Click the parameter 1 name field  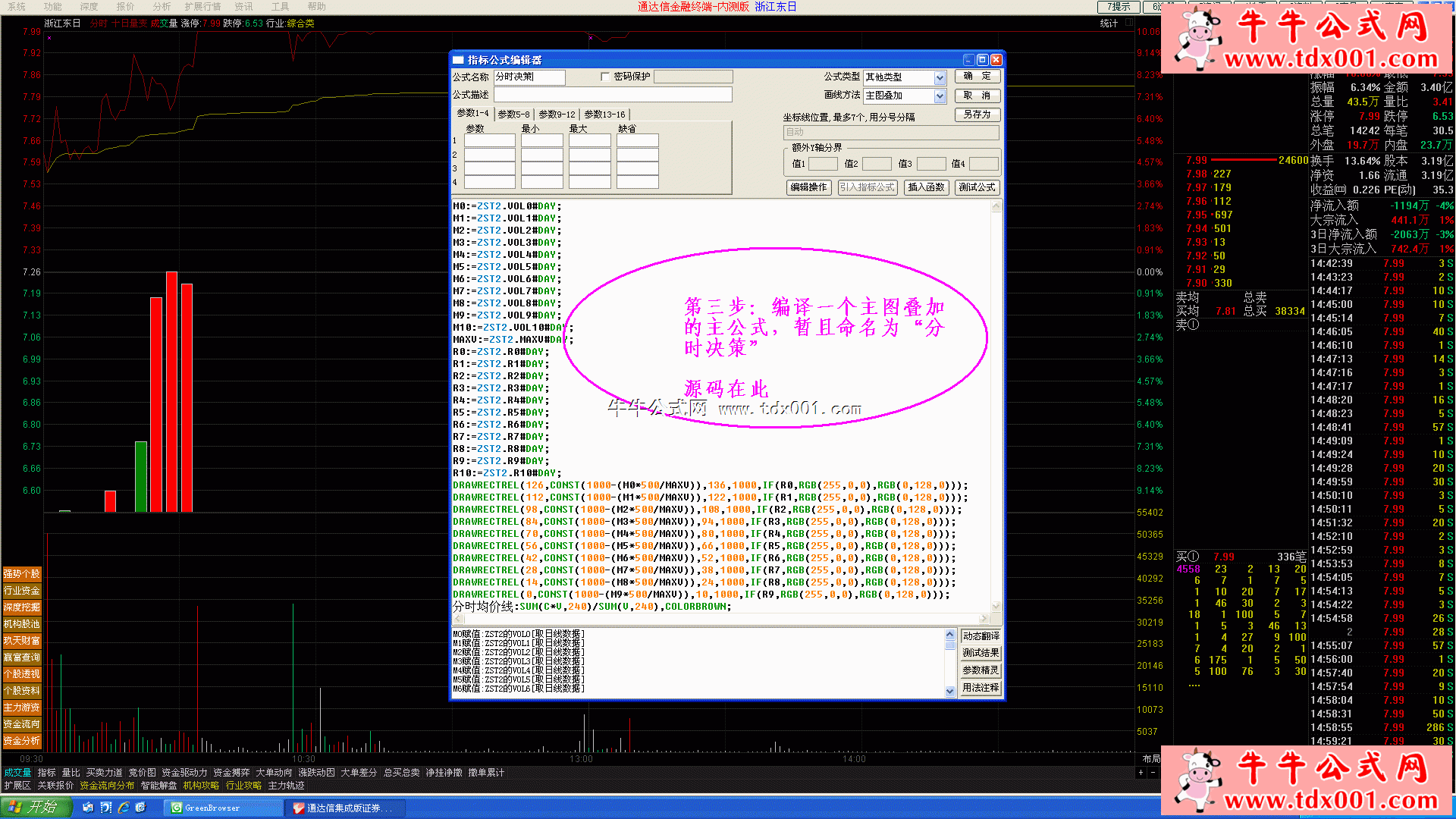tap(489, 141)
